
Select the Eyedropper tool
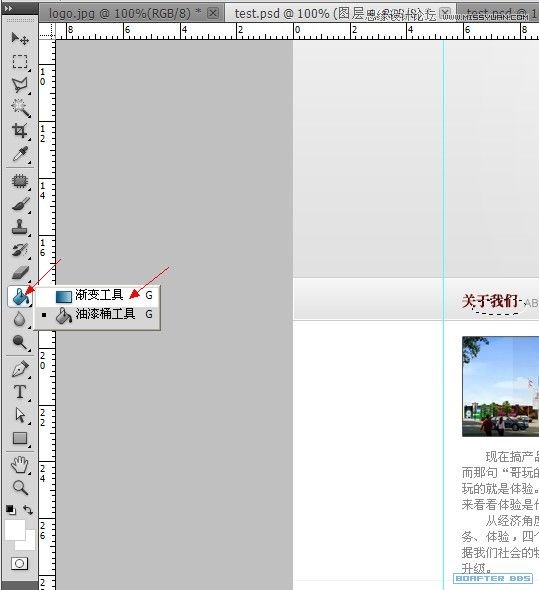[x=20, y=154]
